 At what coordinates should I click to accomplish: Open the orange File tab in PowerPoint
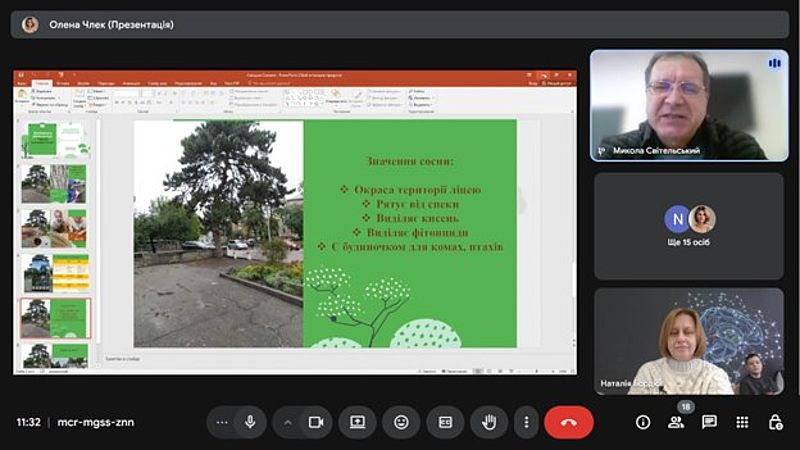pyautogui.click(x=21, y=83)
